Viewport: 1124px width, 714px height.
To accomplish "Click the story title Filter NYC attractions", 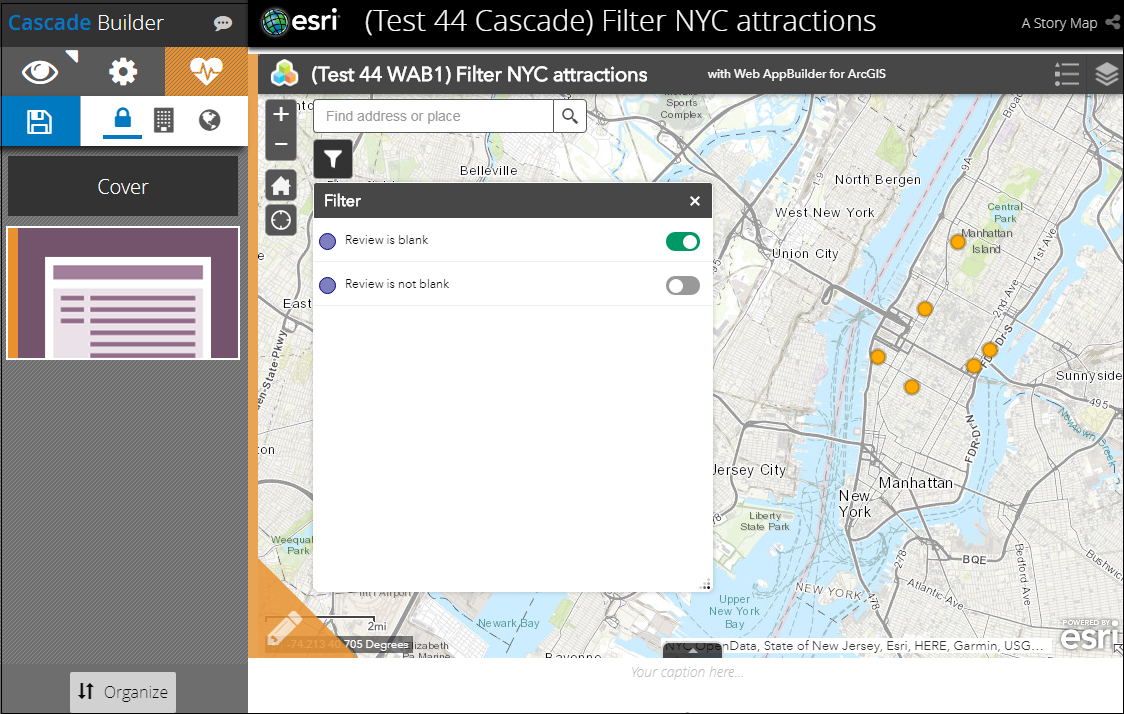I will click(620, 21).
